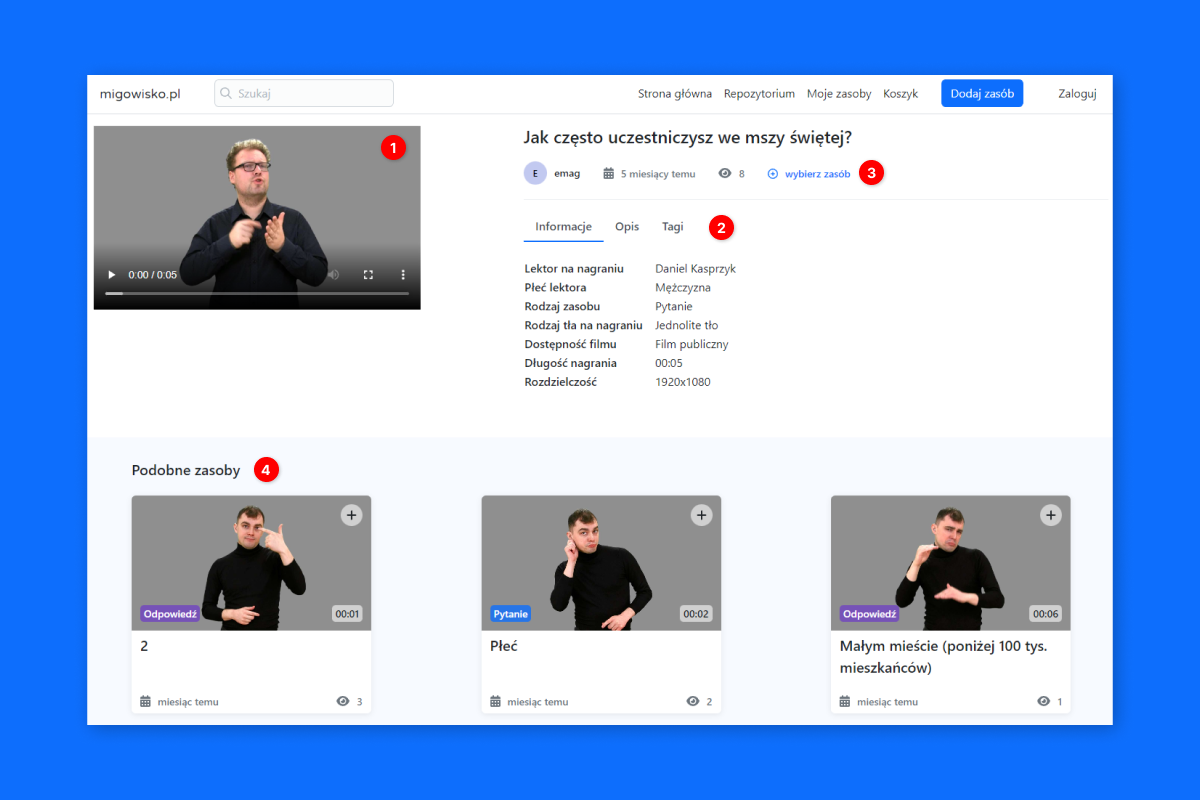Click the emag author avatar

click(535, 173)
